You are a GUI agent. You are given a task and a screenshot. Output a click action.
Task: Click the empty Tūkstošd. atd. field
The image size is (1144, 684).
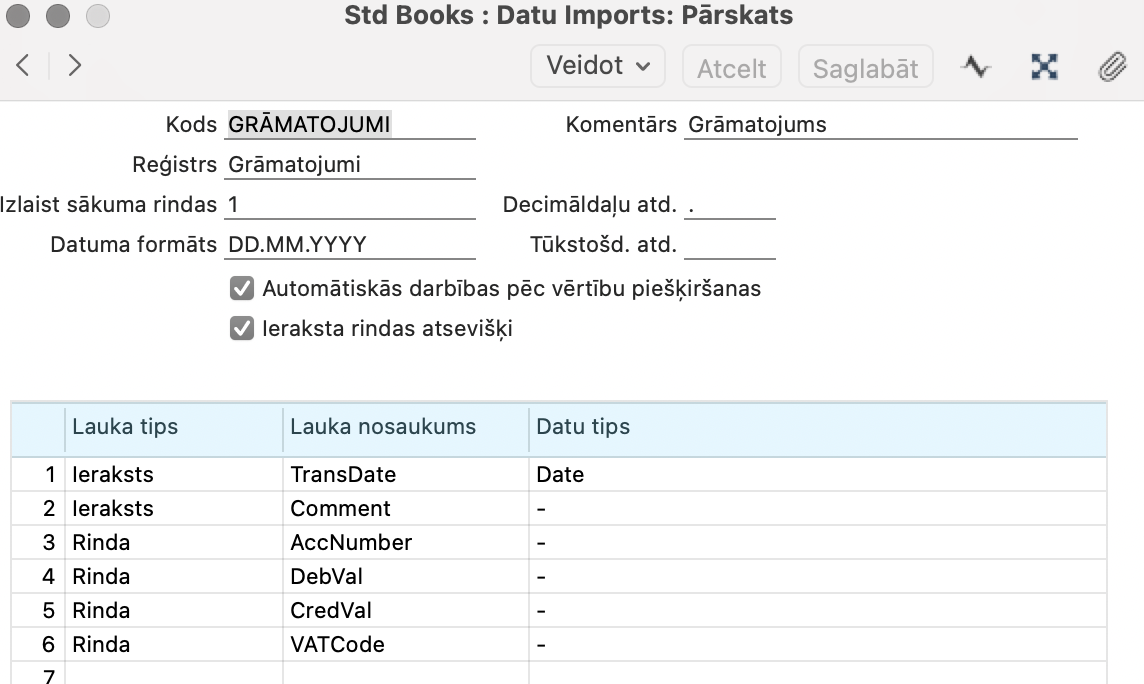730,245
